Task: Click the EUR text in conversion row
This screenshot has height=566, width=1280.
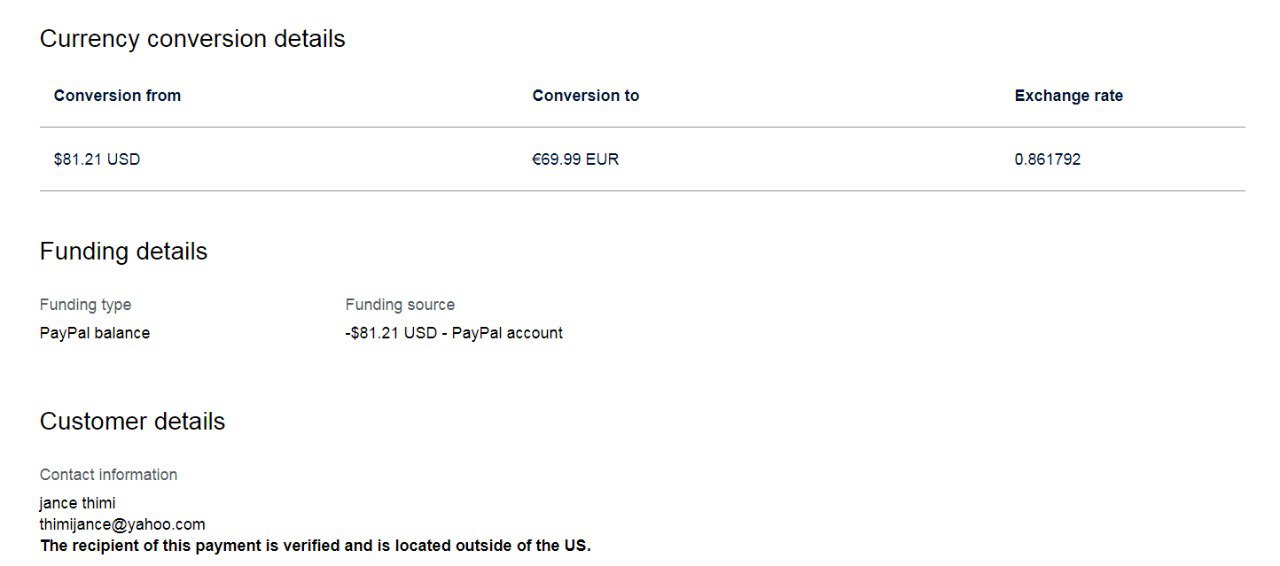Action: point(602,159)
